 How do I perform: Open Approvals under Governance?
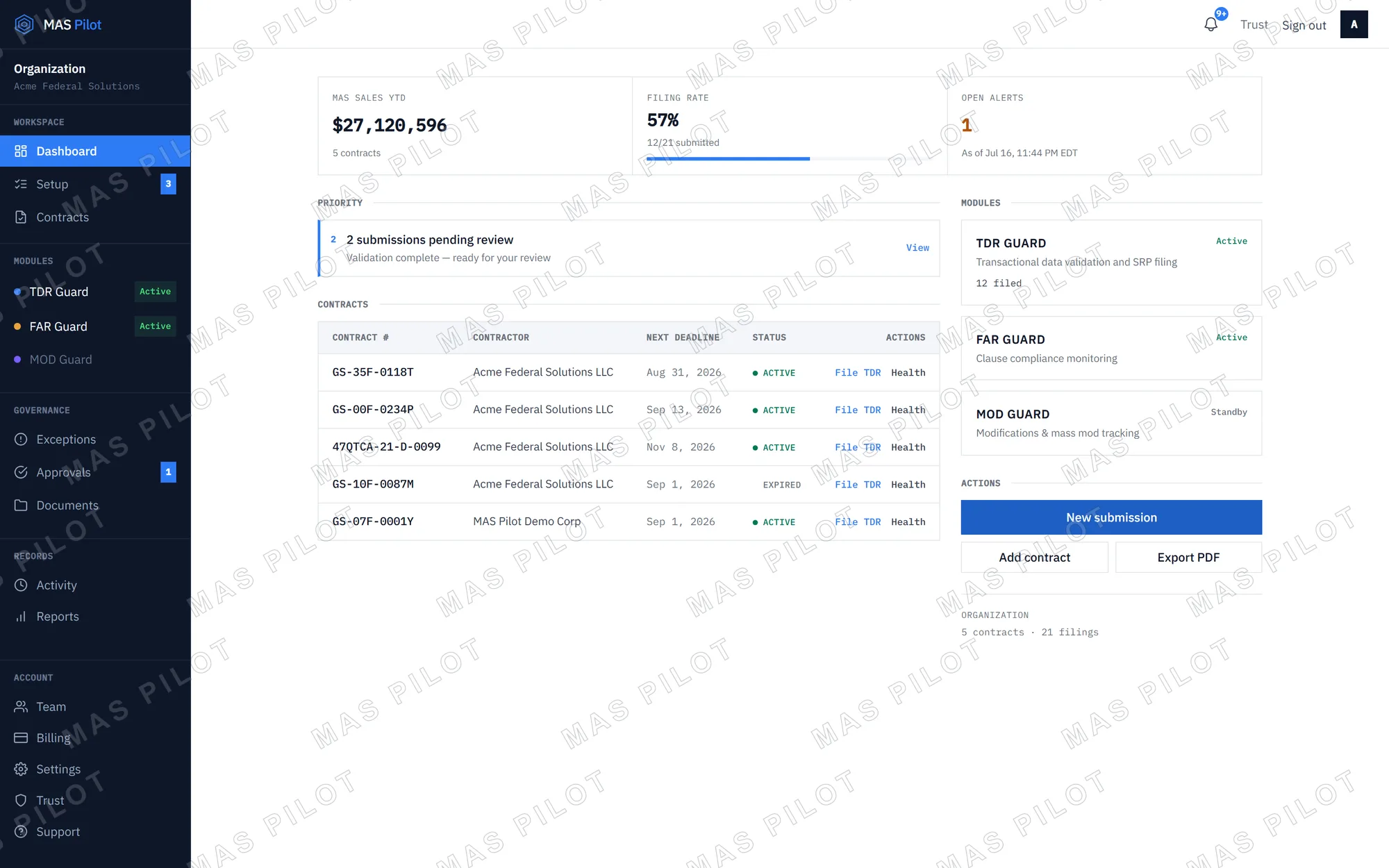click(95, 472)
